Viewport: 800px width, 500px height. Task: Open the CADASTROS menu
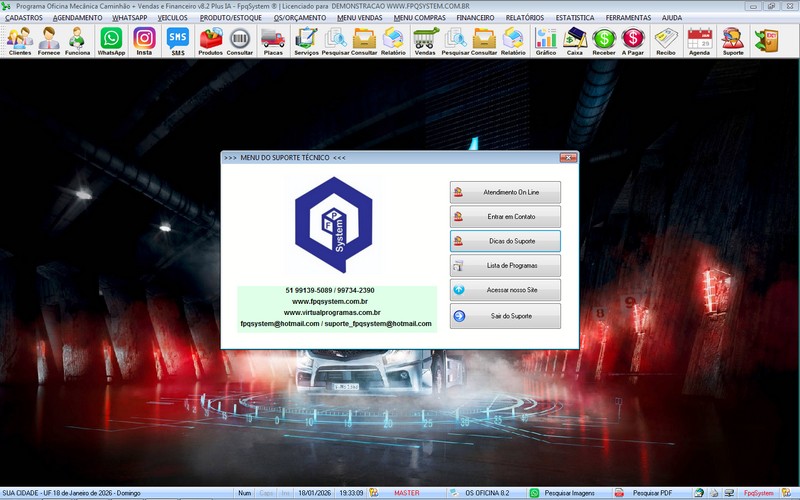(24, 18)
